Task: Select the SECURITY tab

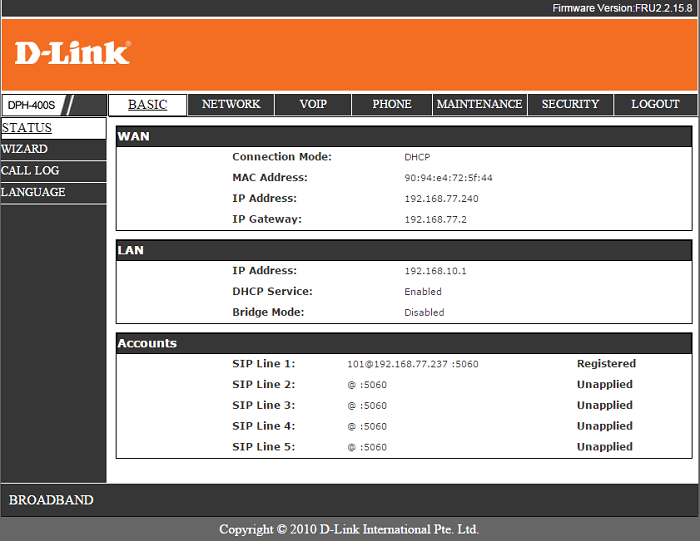Action: coord(570,104)
